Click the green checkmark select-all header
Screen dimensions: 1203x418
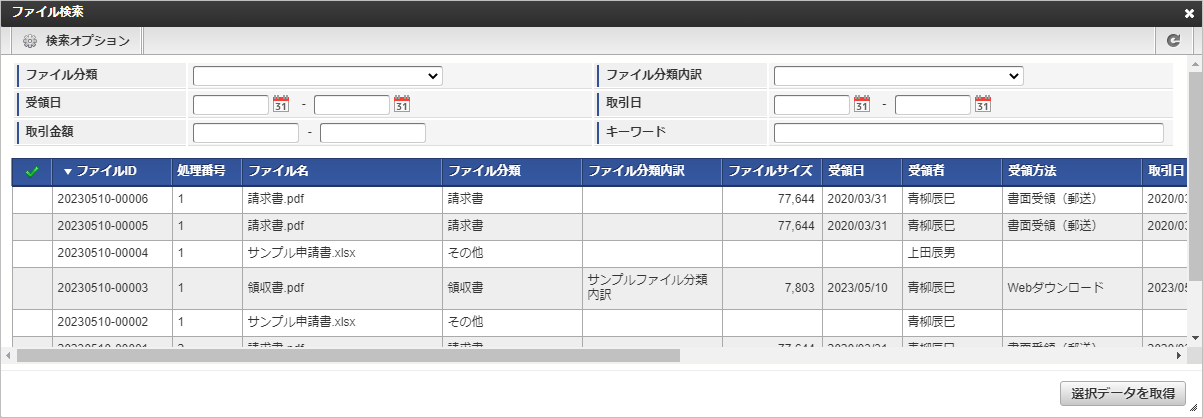click(x=32, y=172)
